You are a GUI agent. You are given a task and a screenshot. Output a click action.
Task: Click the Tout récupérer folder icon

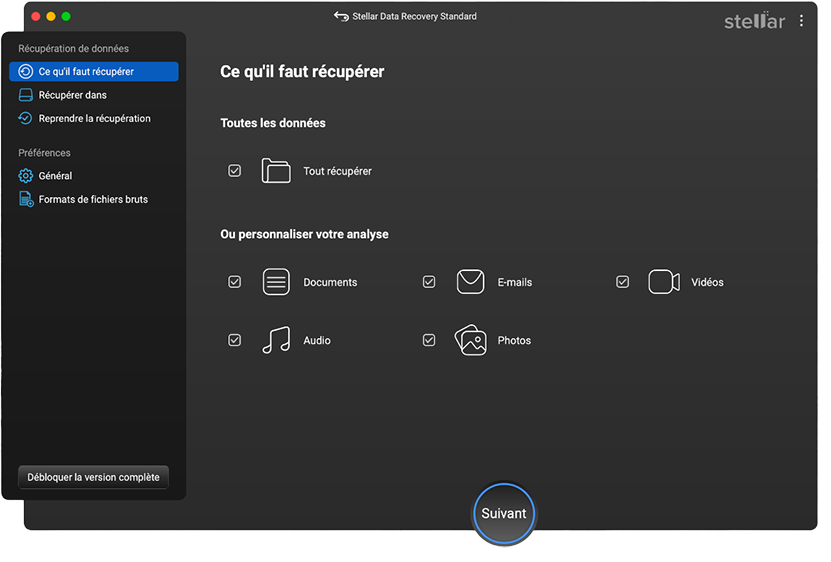[276, 171]
